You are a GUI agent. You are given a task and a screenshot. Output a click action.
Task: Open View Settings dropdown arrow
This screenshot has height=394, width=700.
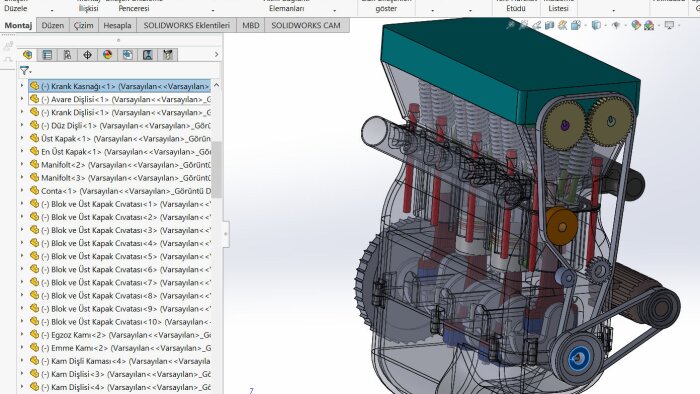679,25
